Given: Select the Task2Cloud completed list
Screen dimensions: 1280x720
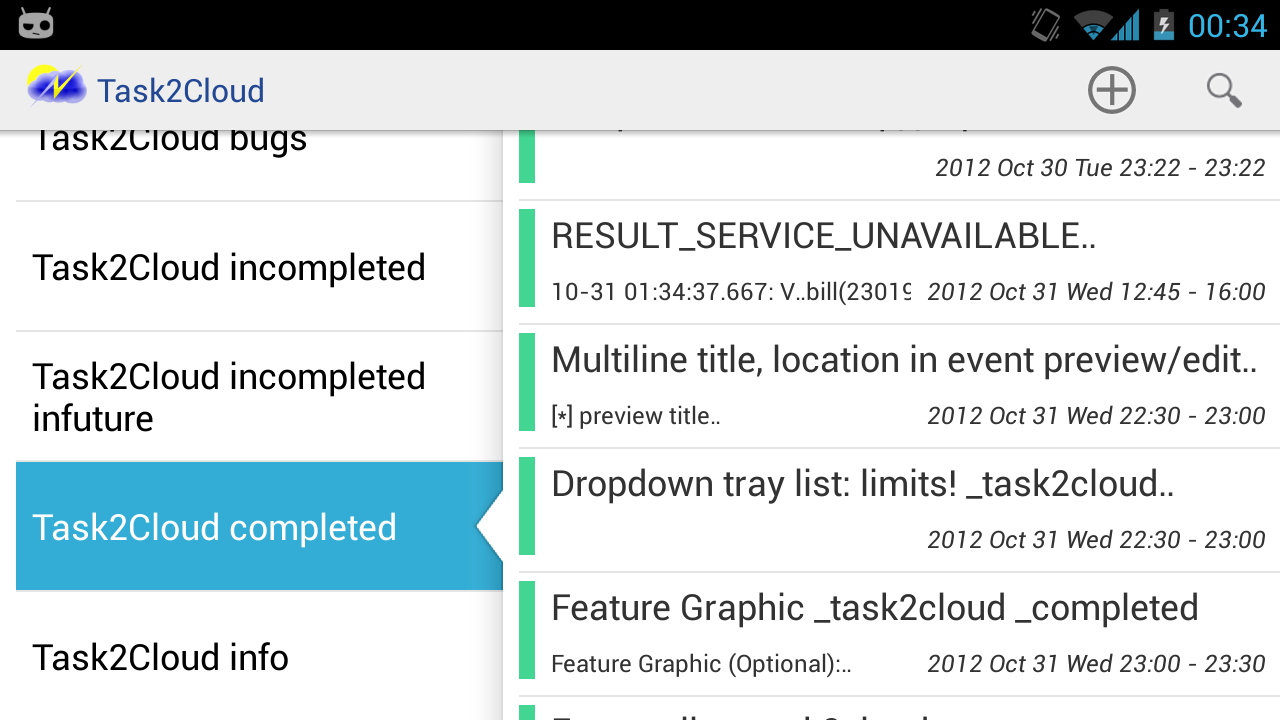Looking at the screenshot, I should [259, 527].
